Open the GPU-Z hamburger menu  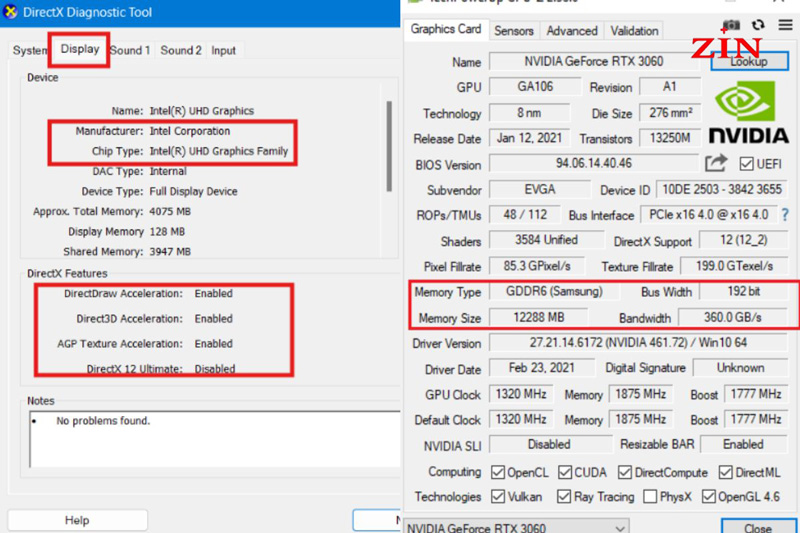pyautogui.click(x=786, y=24)
